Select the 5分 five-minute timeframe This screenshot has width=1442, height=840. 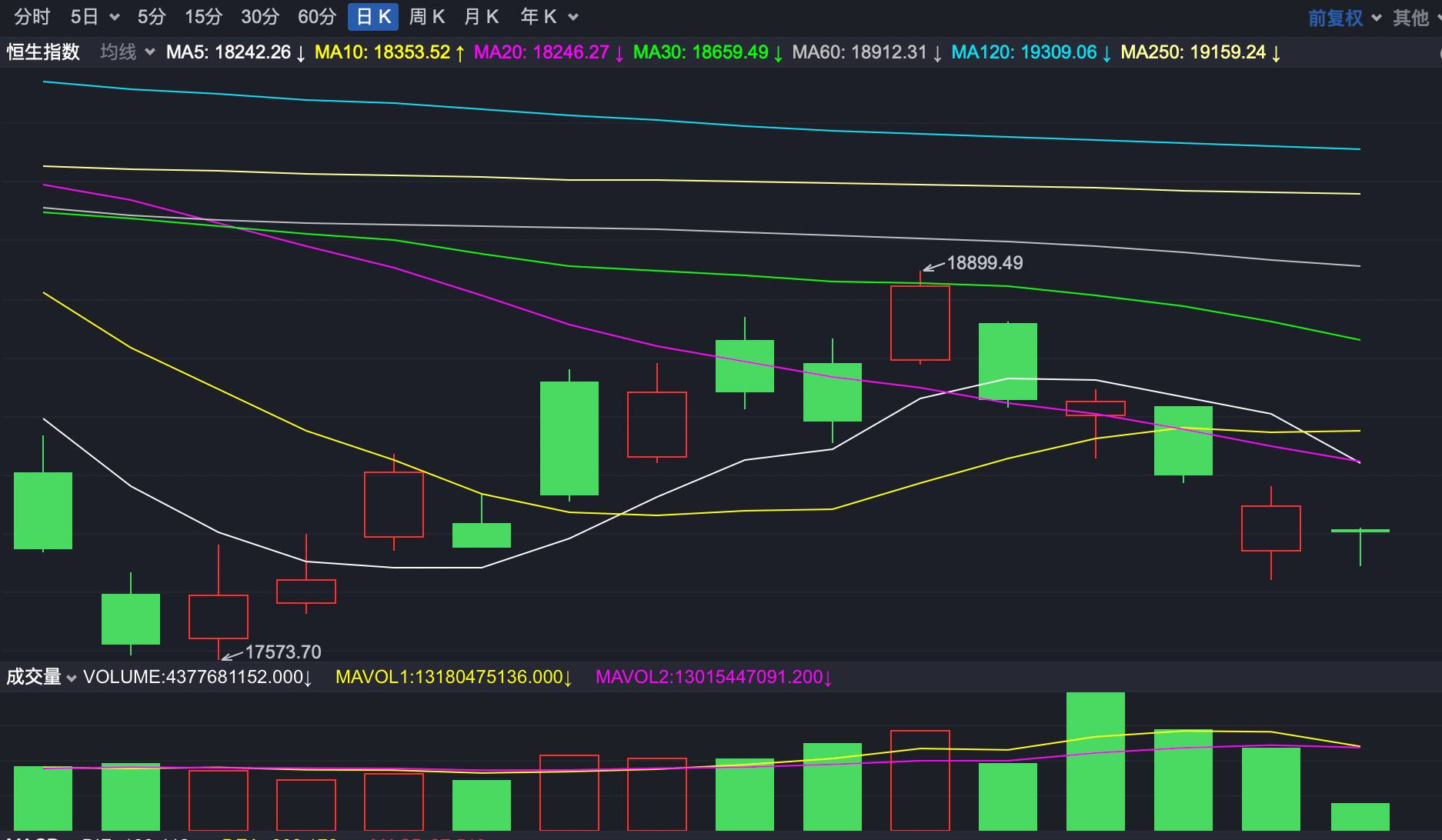pyautogui.click(x=152, y=17)
